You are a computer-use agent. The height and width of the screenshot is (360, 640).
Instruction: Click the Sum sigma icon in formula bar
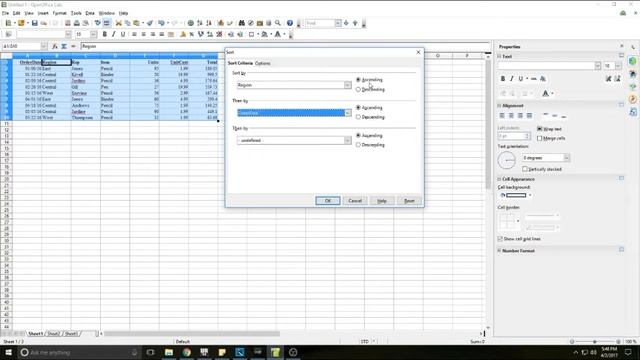[x=64, y=46]
